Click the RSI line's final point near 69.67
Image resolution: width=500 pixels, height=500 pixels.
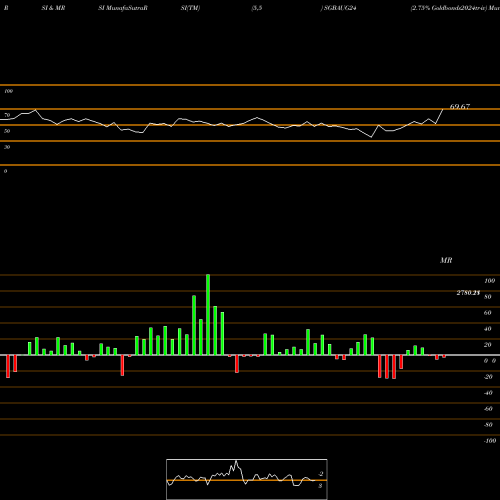(x=443, y=109)
